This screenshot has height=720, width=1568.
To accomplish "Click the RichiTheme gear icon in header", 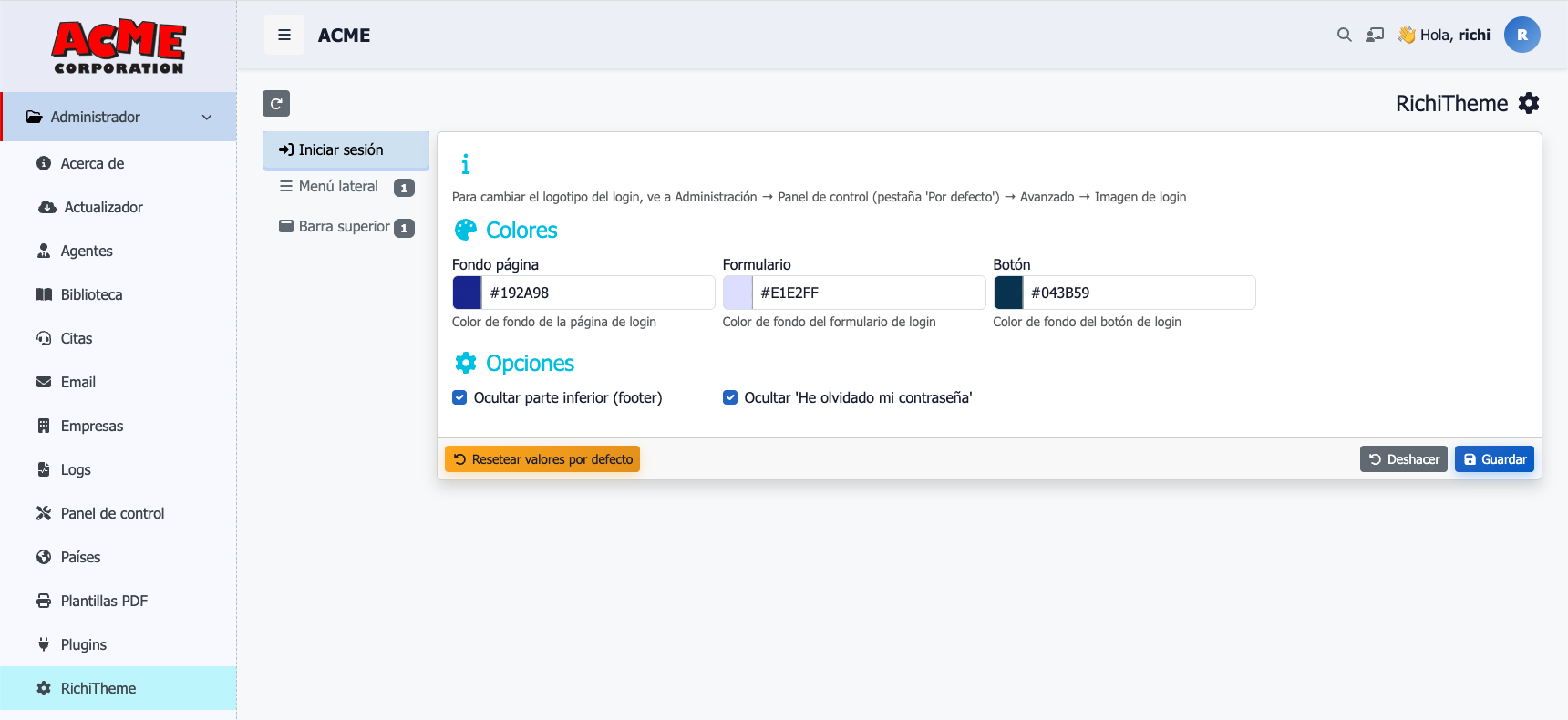I will pos(1529,103).
